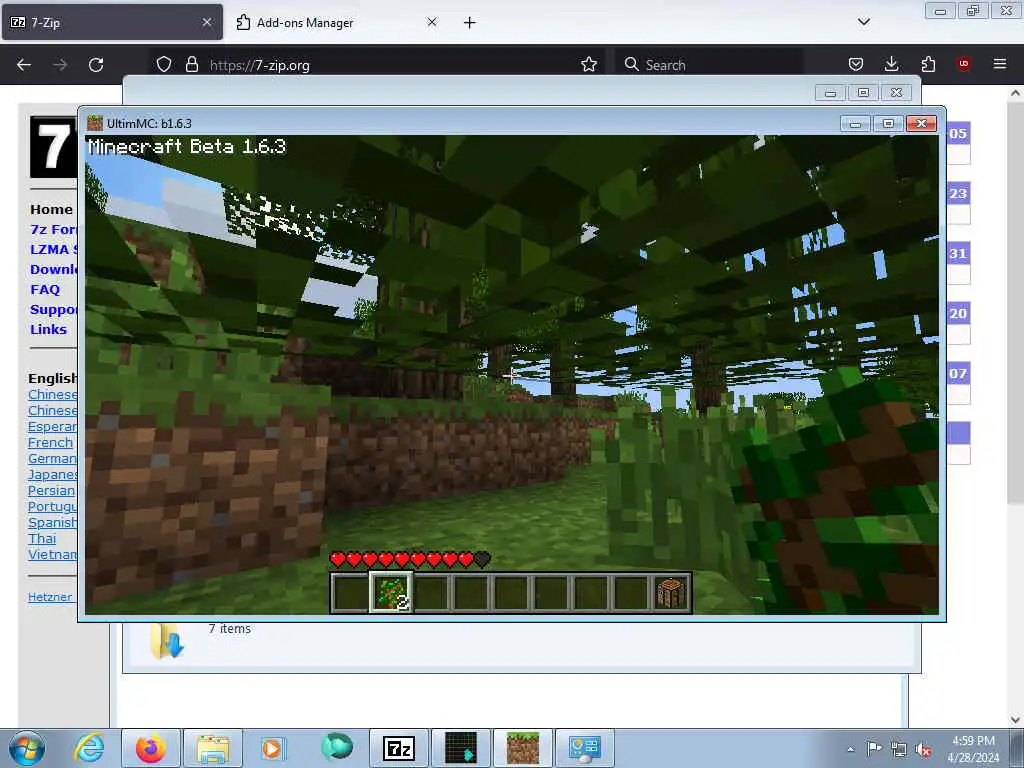The width and height of the screenshot is (1024, 768).
Task: Show hidden system tray icons
Action: point(850,749)
